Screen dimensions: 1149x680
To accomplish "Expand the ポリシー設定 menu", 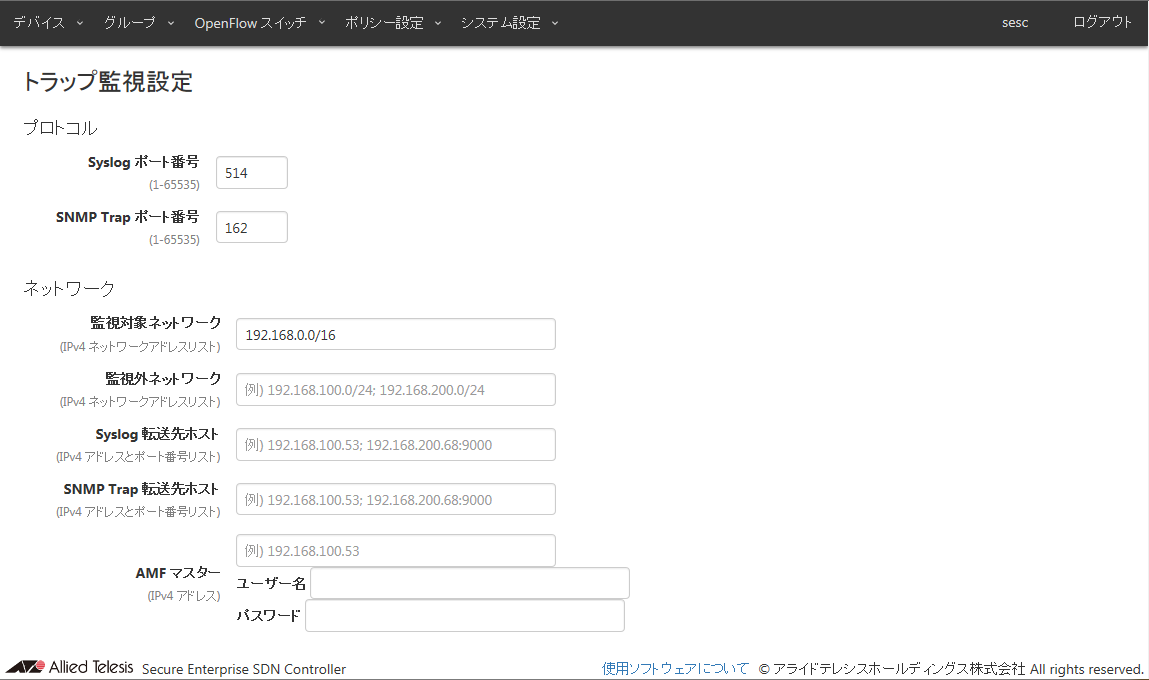I will [x=392, y=23].
